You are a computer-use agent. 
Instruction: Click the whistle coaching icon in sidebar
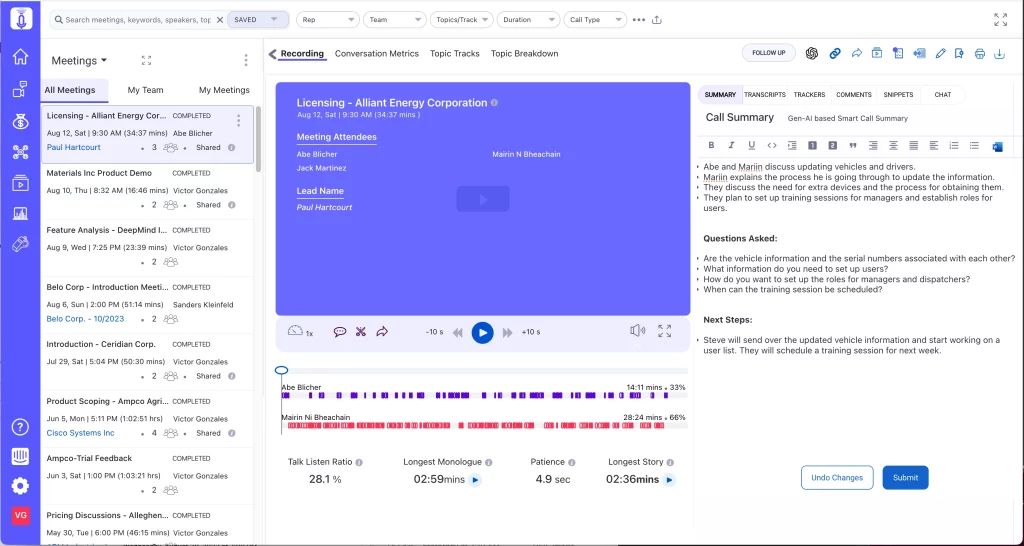point(20,244)
